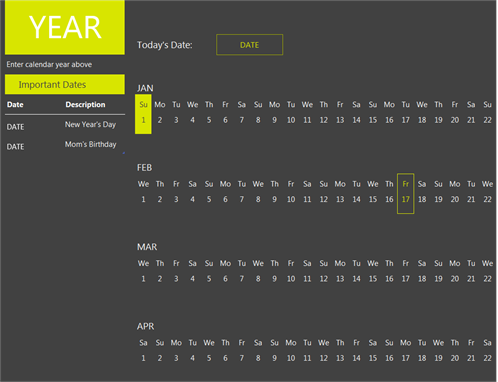Click January day 12
Image resolution: width=498 pixels, height=382 pixels.
pyautogui.click(x=324, y=120)
